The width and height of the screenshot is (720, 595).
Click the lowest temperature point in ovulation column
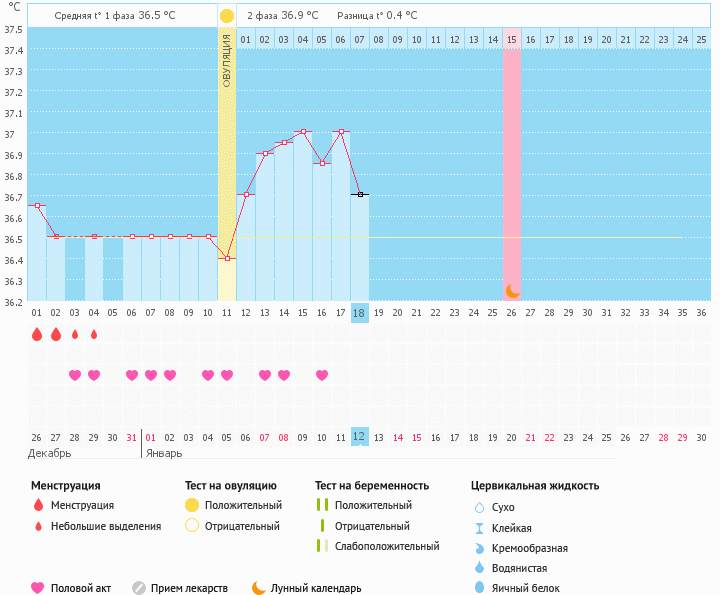point(227,258)
